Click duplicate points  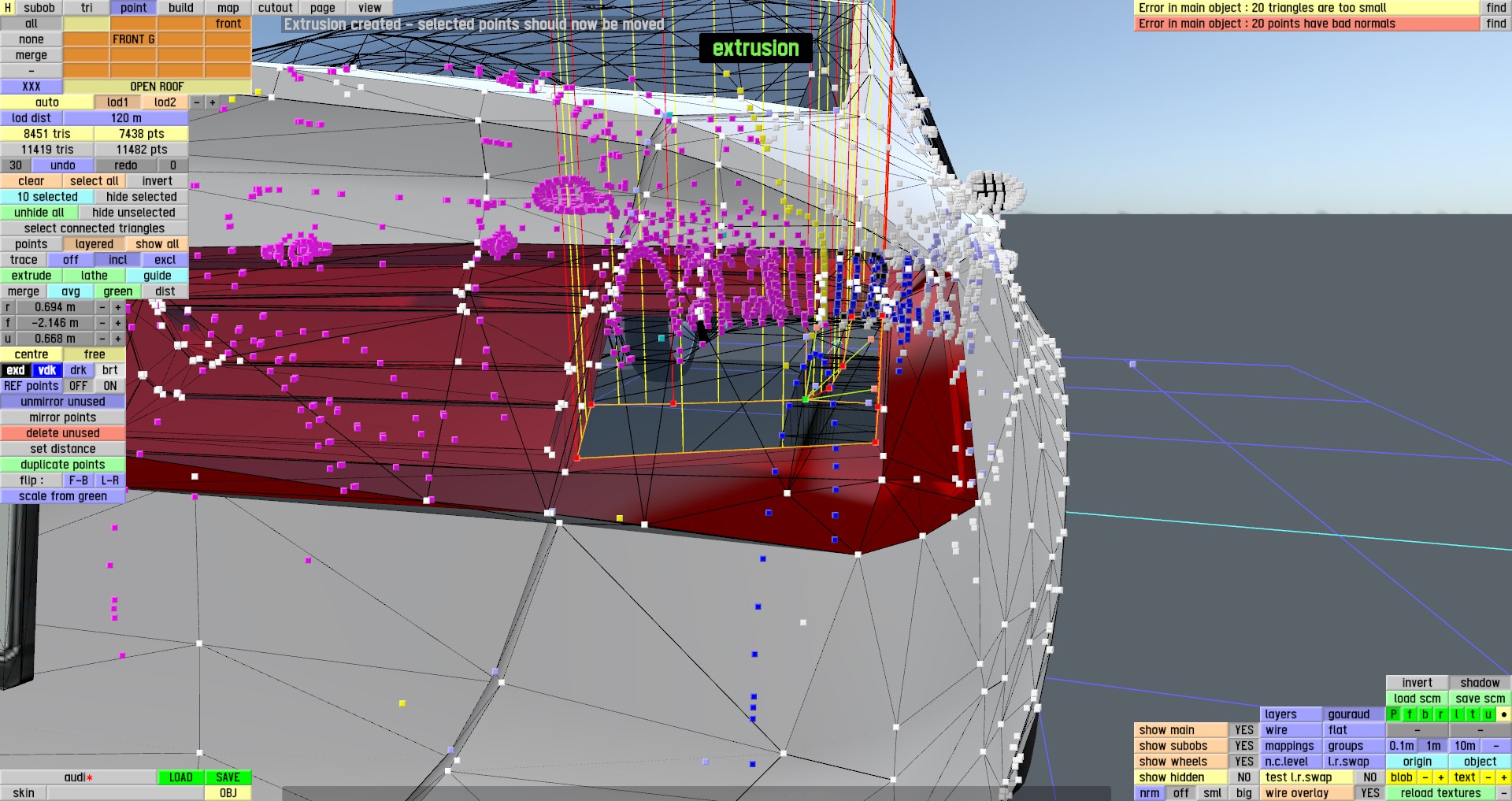pos(63,465)
